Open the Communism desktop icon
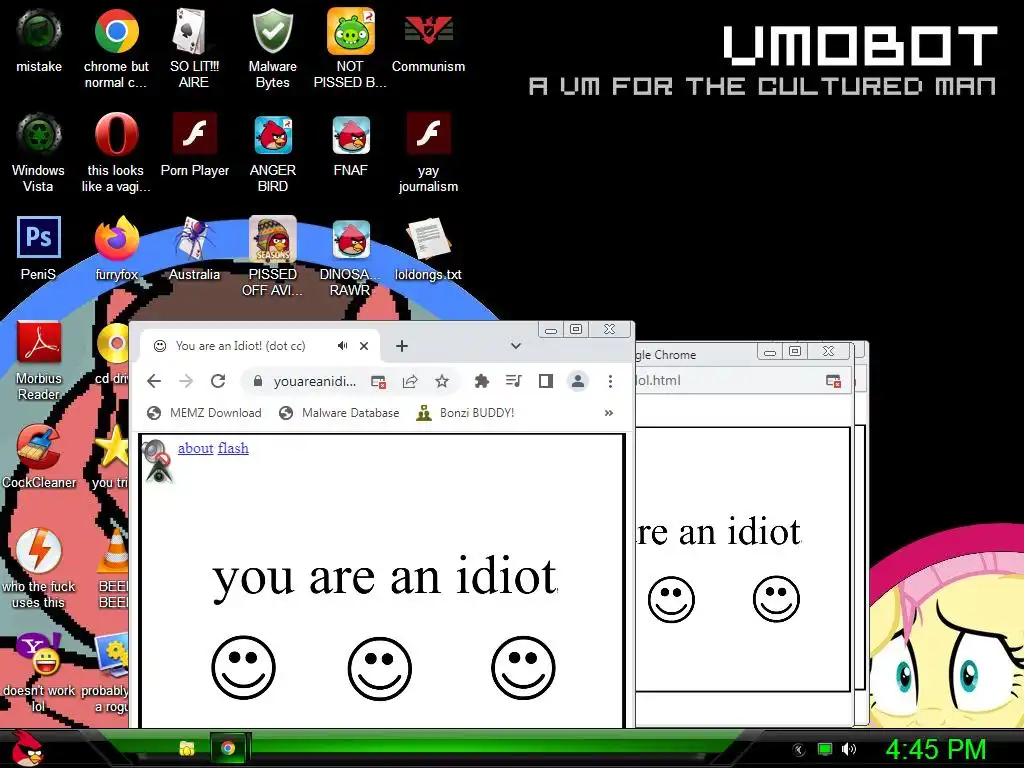1024x768 pixels. click(x=428, y=41)
